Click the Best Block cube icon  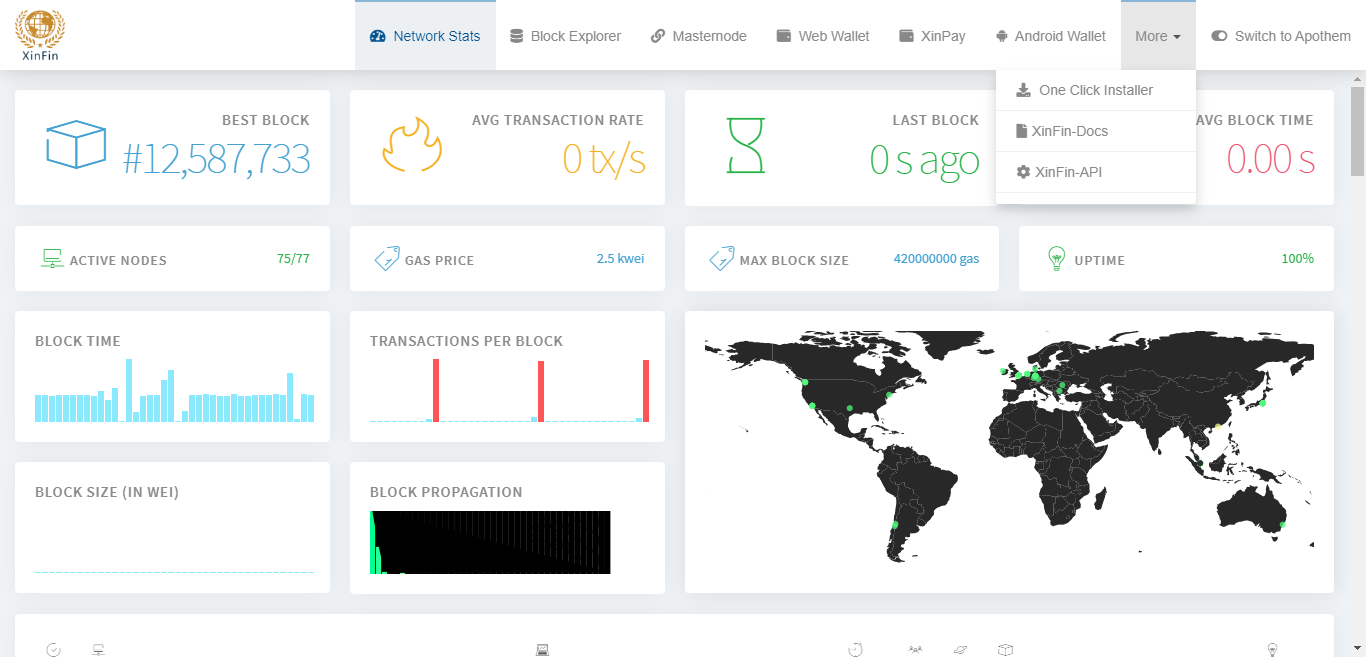coord(76,144)
